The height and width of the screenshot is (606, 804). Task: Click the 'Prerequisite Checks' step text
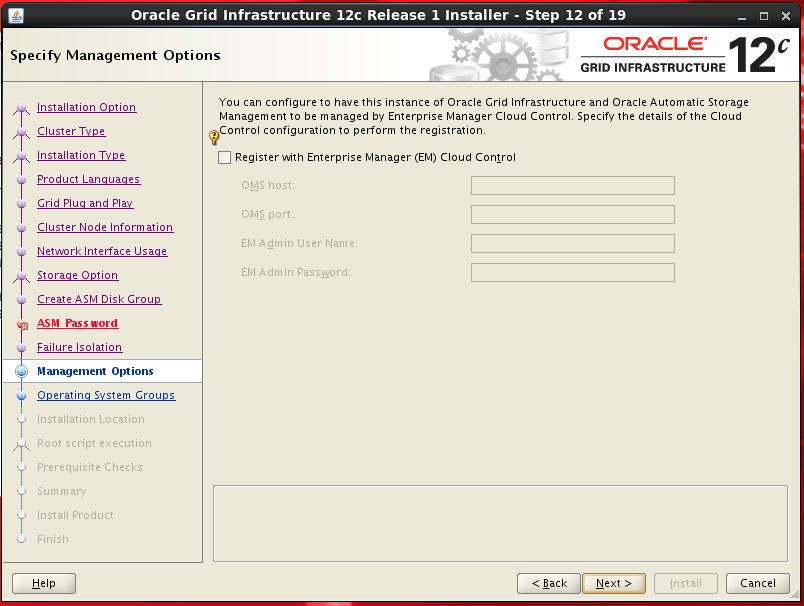(x=90, y=467)
